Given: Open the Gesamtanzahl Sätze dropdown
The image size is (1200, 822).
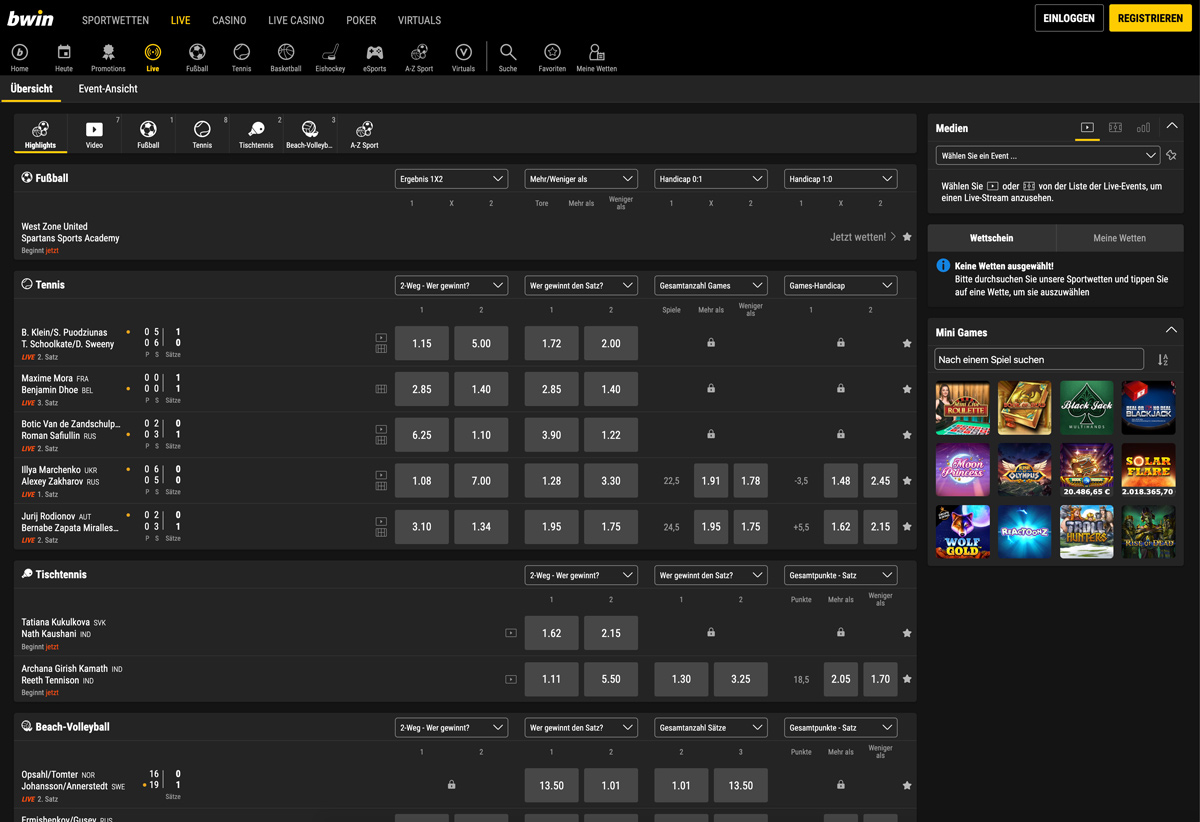Looking at the screenshot, I should click(711, 727).
